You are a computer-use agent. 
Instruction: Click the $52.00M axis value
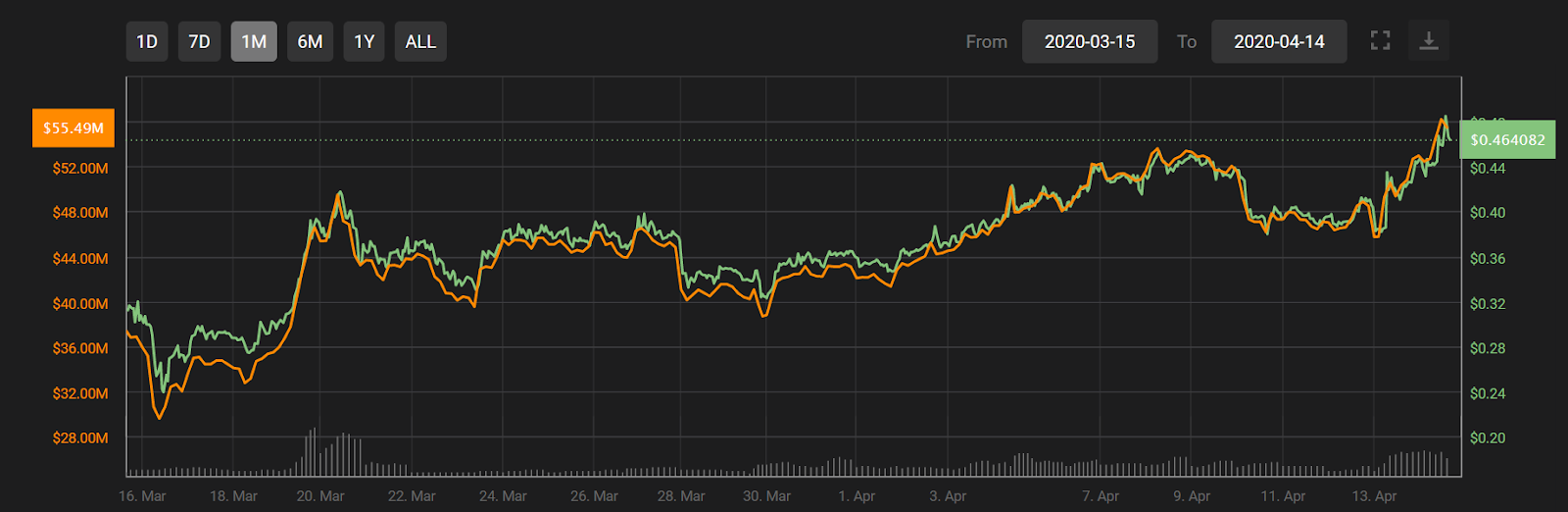click(80, 168)
